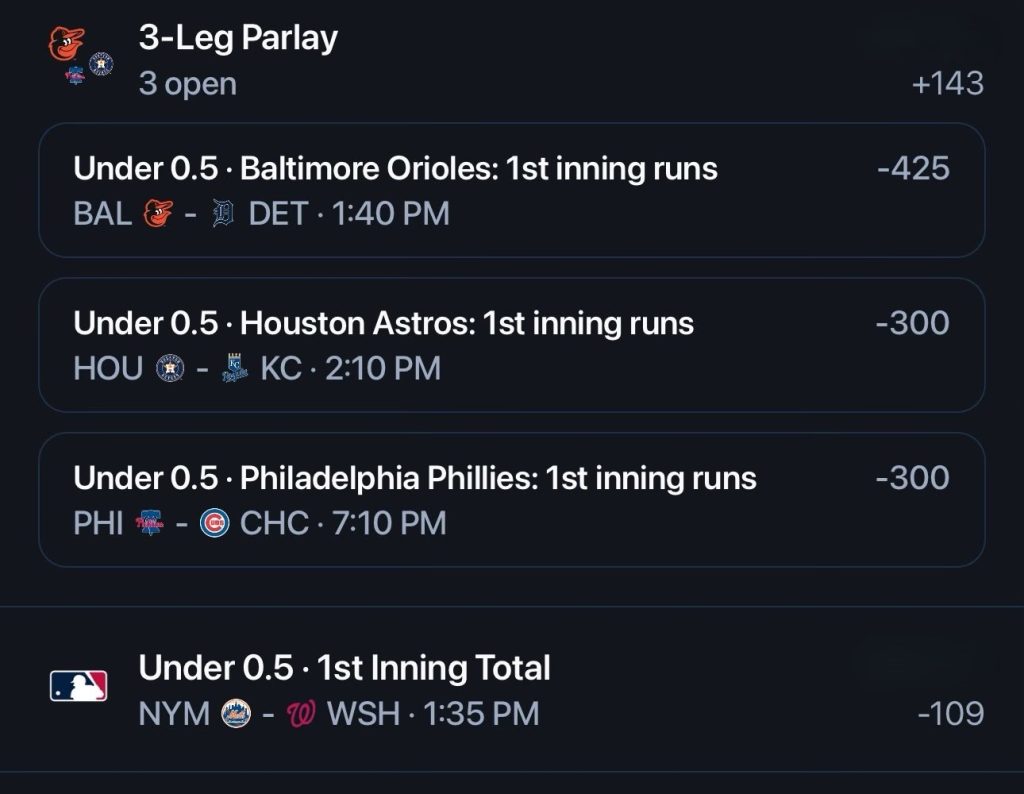
Task: Click the Tigers icon next to DET
Action: 223,214
